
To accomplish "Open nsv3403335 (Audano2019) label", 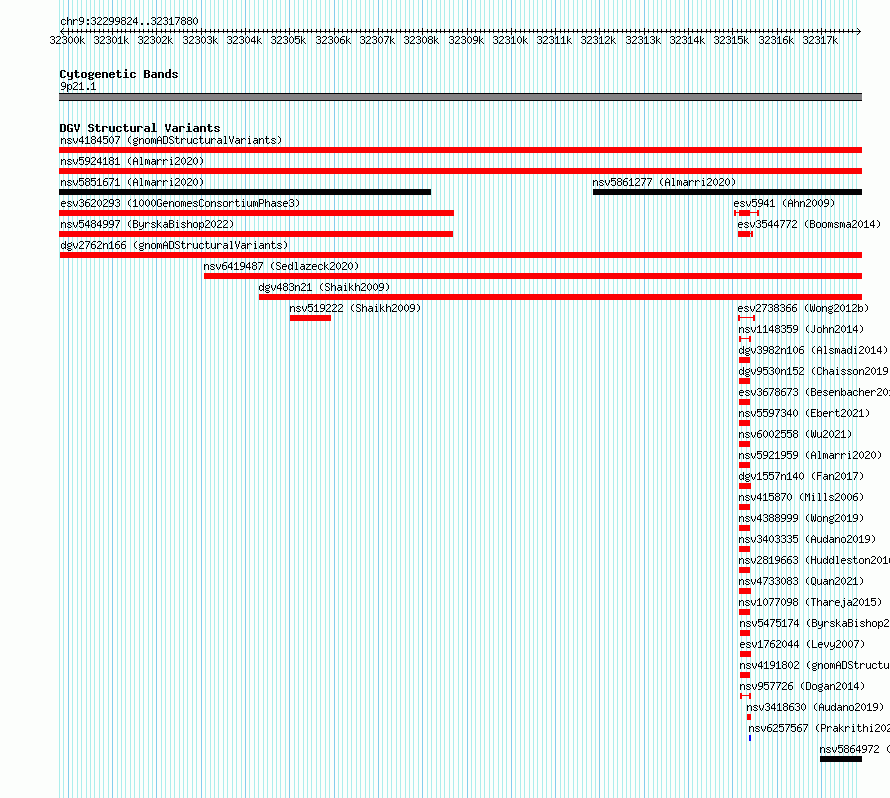I will 807,539.
